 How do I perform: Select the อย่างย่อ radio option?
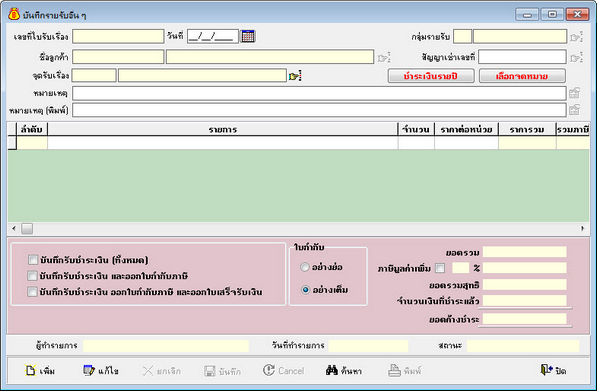point(305,267)
